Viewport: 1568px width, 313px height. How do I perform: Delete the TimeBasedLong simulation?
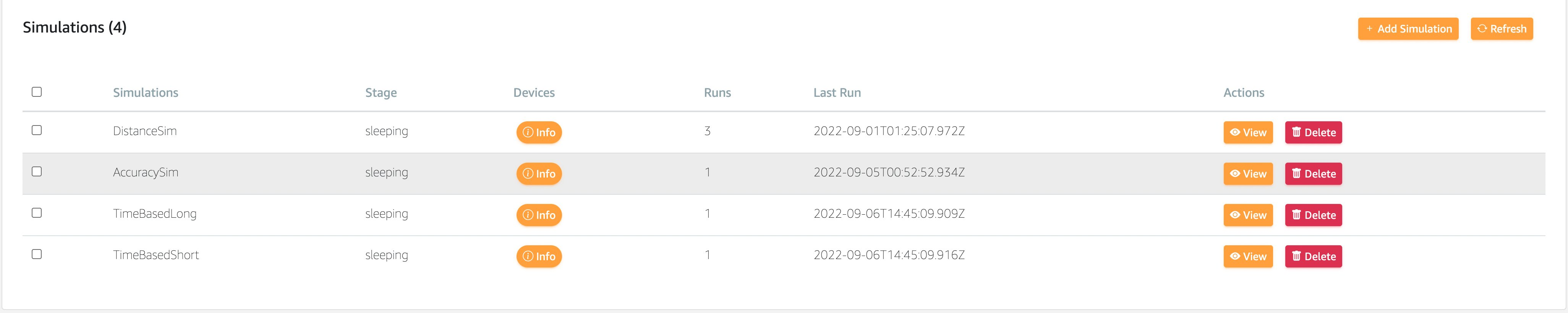[x=1313, y=215]
